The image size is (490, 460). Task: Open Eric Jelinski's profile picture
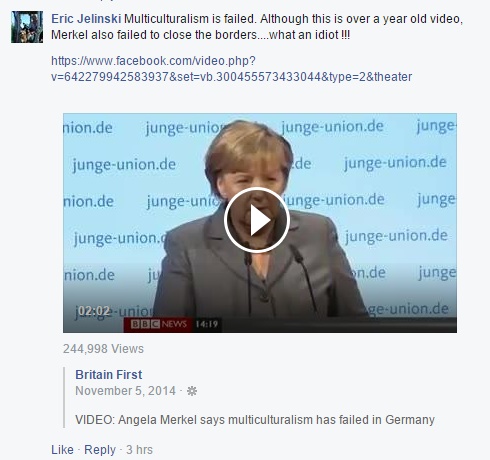(x=27, y=27)
